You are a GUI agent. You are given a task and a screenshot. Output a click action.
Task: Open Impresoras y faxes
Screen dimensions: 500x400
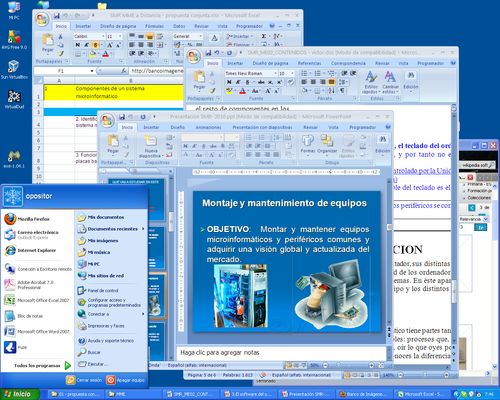(x=101, y=326)
